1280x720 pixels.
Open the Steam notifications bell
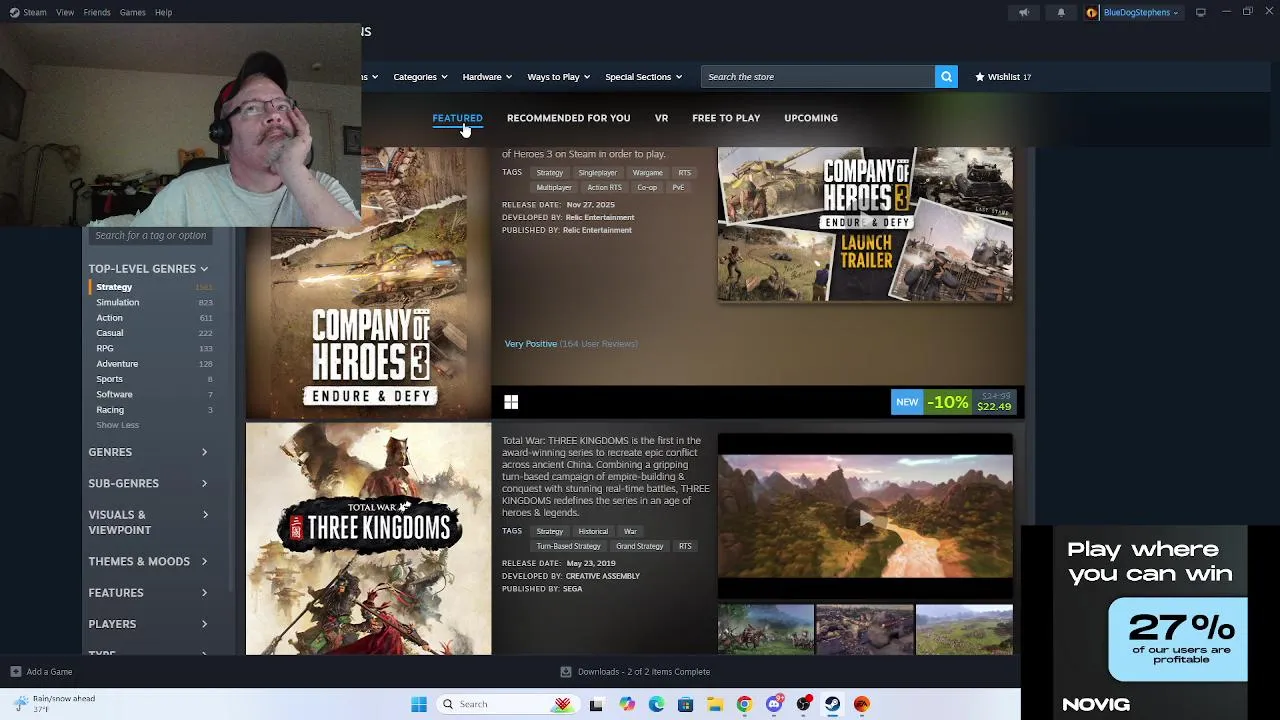click(x=1061, y=12)
